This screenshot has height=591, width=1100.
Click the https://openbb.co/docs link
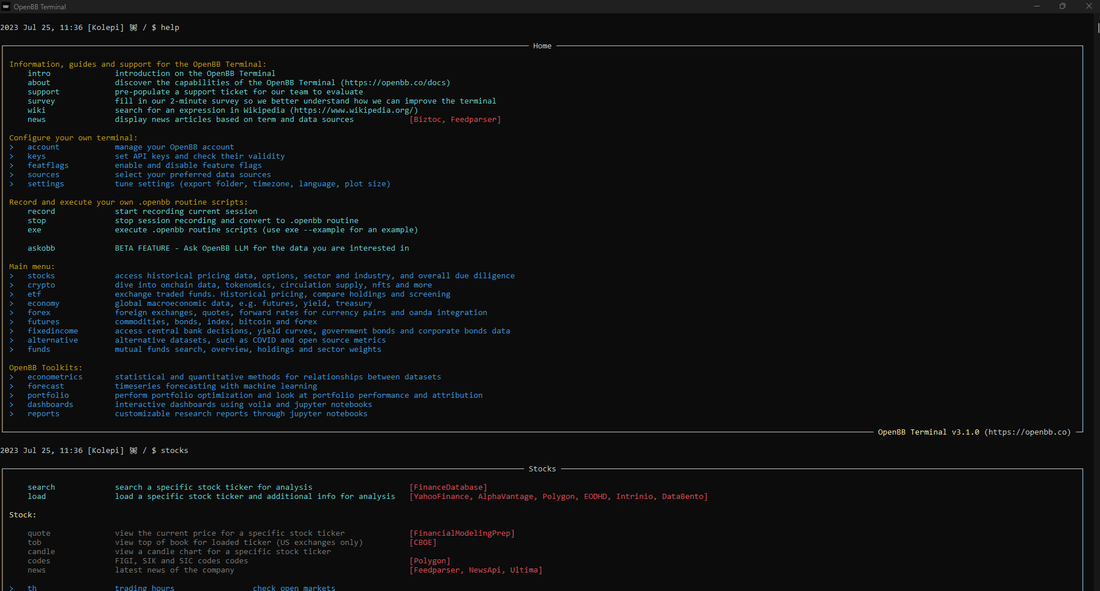[396, 82]
